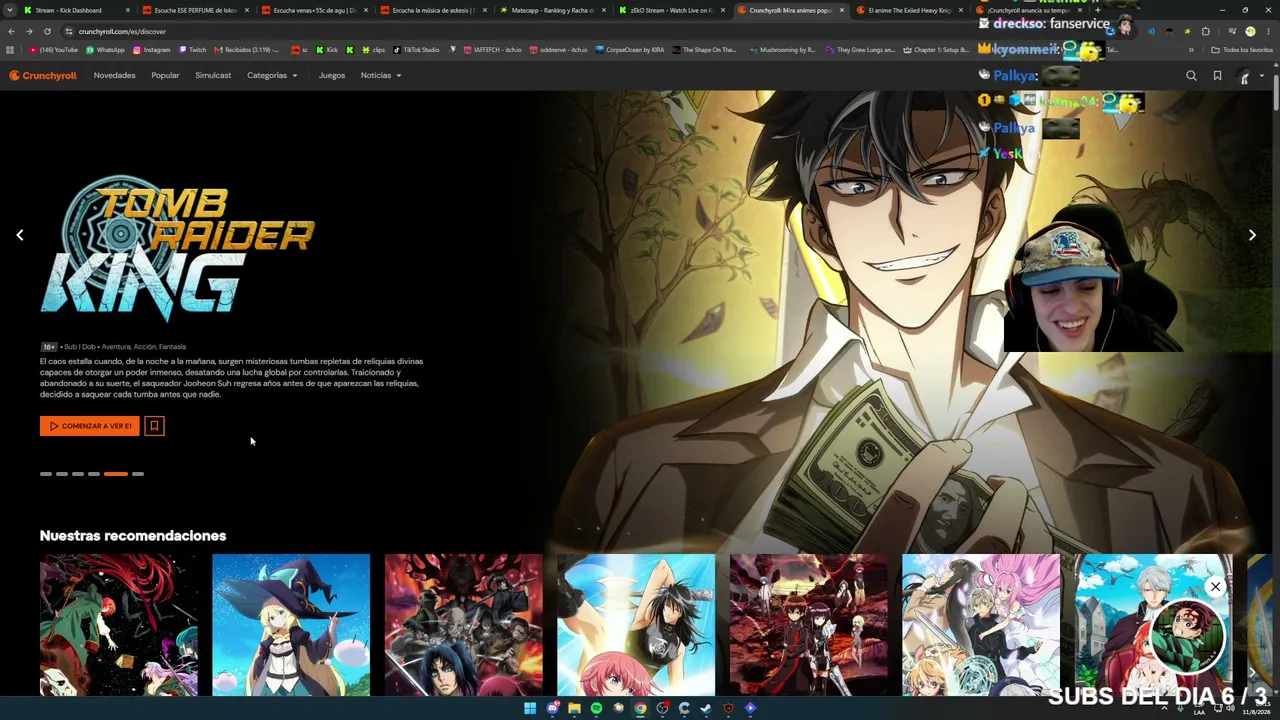Open the Instagram bookmark
The image size is (1280, 720).
click(152, 49)
